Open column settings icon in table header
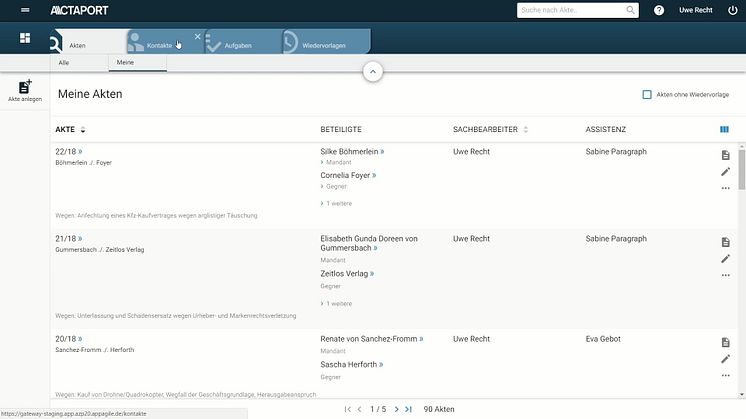 (x=724, y=129)
